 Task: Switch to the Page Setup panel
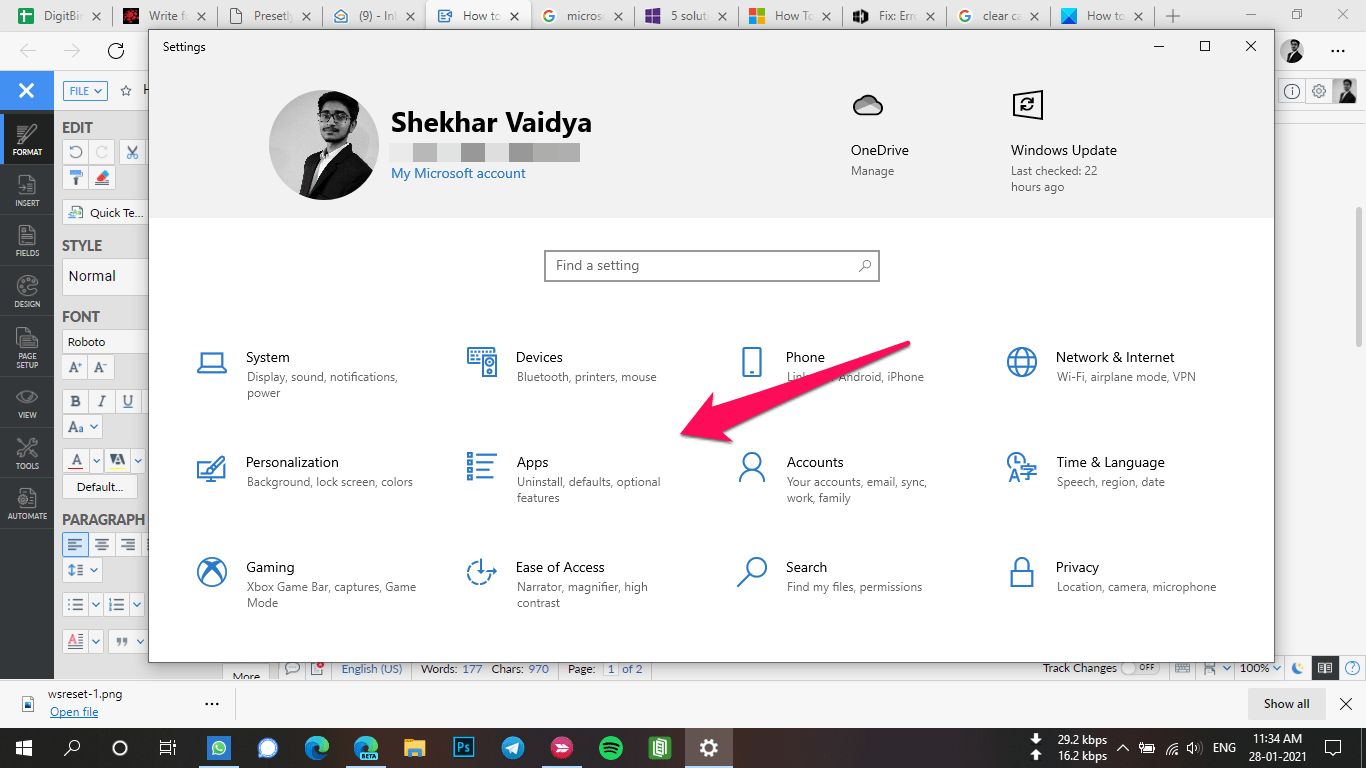click(27, 347)
